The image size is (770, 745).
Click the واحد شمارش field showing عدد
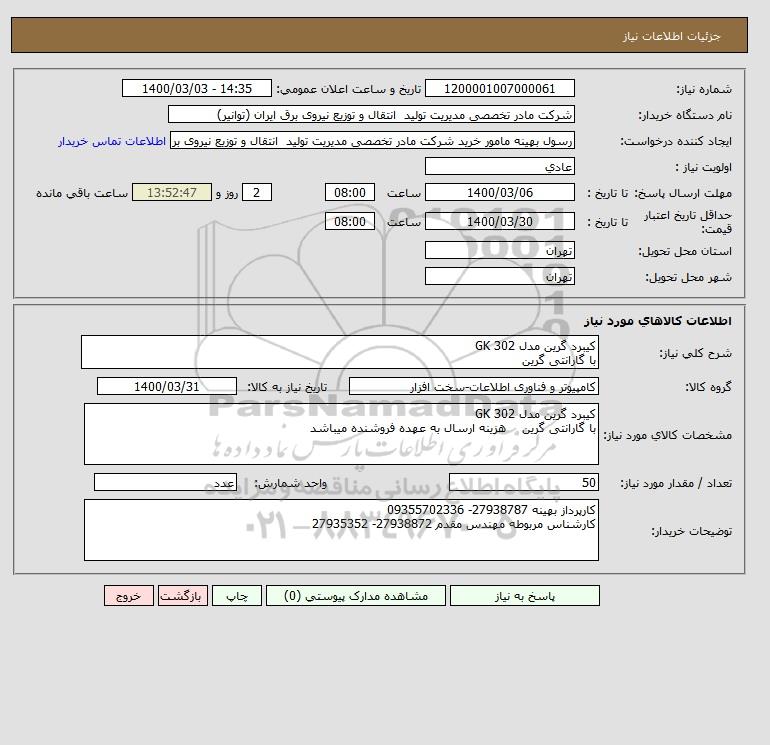click(165, 482)
